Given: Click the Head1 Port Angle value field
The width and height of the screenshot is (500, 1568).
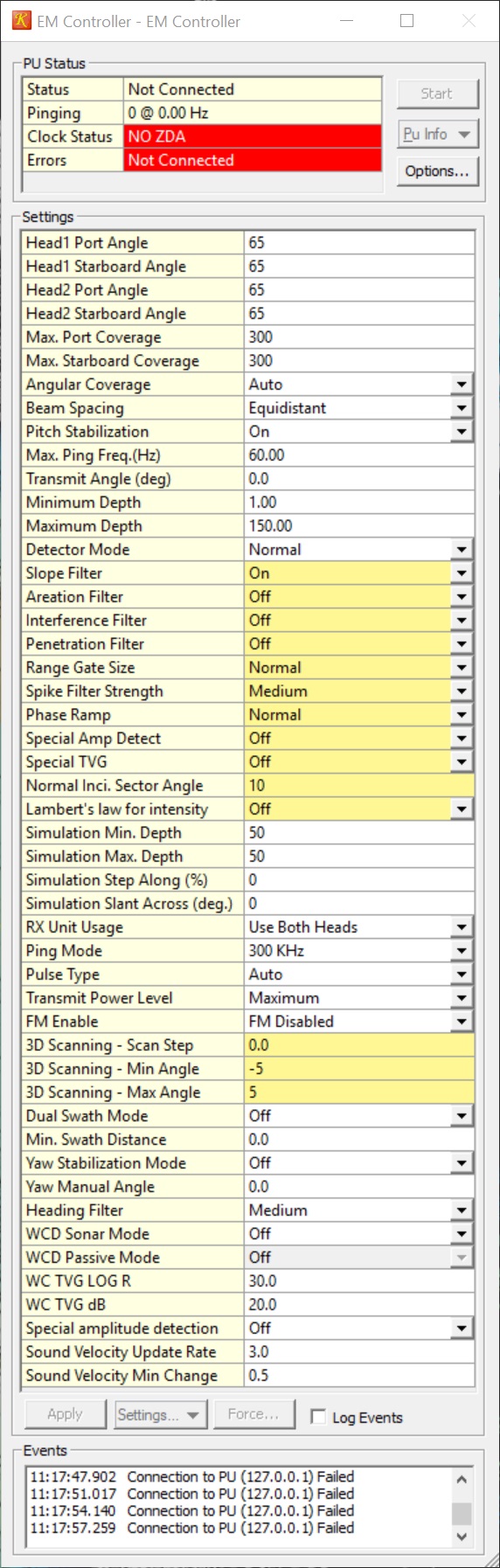Looking at the screenshot, I should [x=359, y=243].
